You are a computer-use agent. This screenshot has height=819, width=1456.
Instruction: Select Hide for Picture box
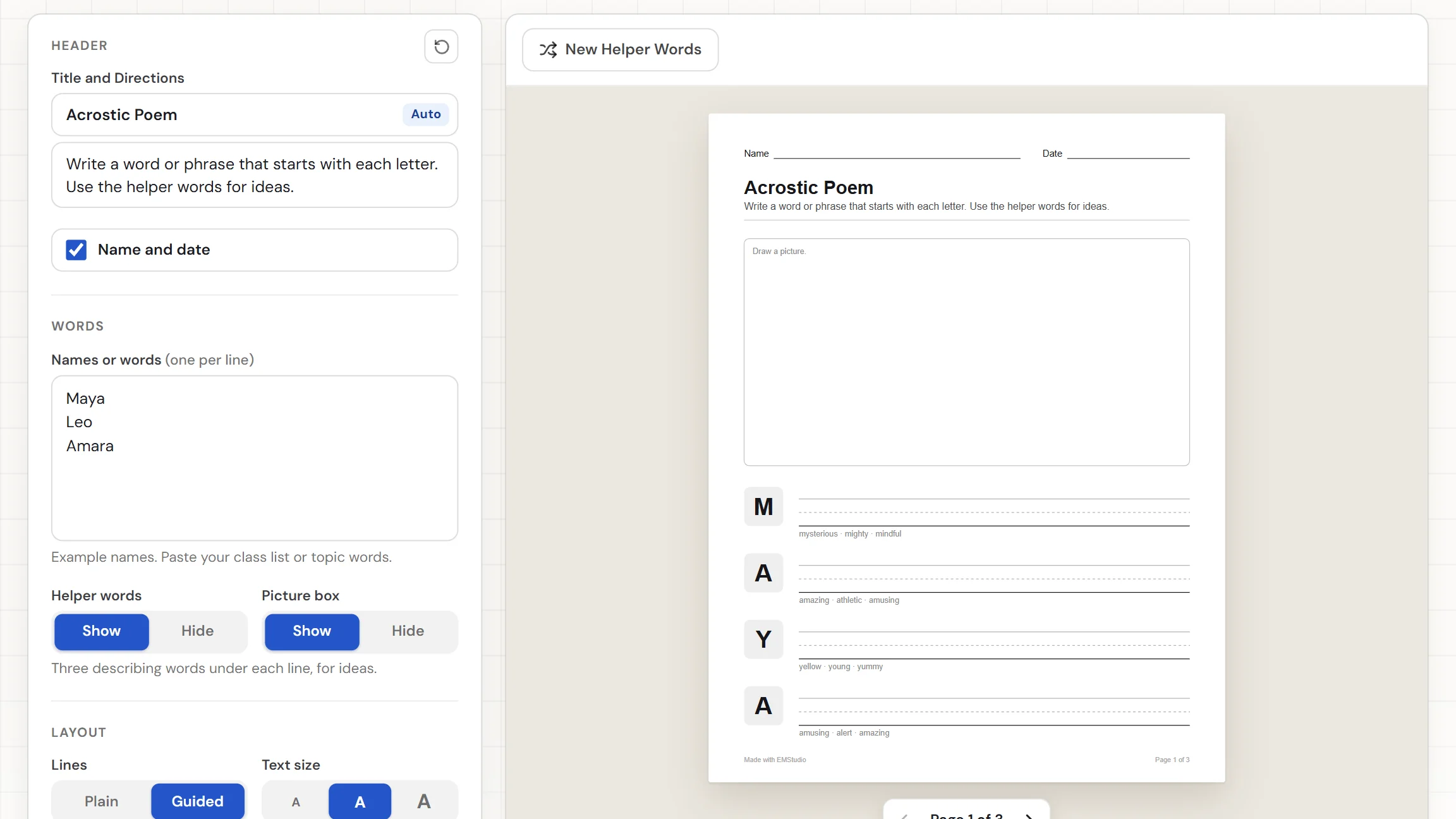[408, 631]
